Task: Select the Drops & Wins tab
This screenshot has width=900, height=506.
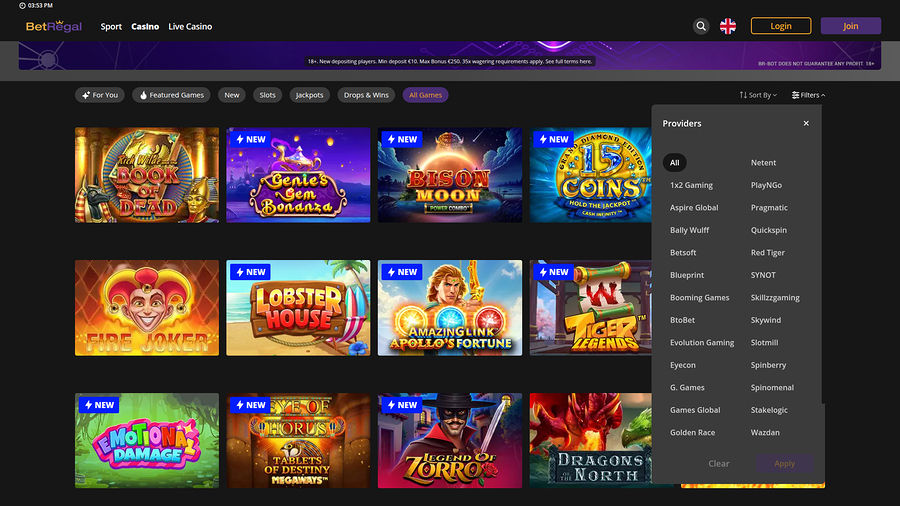Action: pyautogui.click(x=366, y=95)
